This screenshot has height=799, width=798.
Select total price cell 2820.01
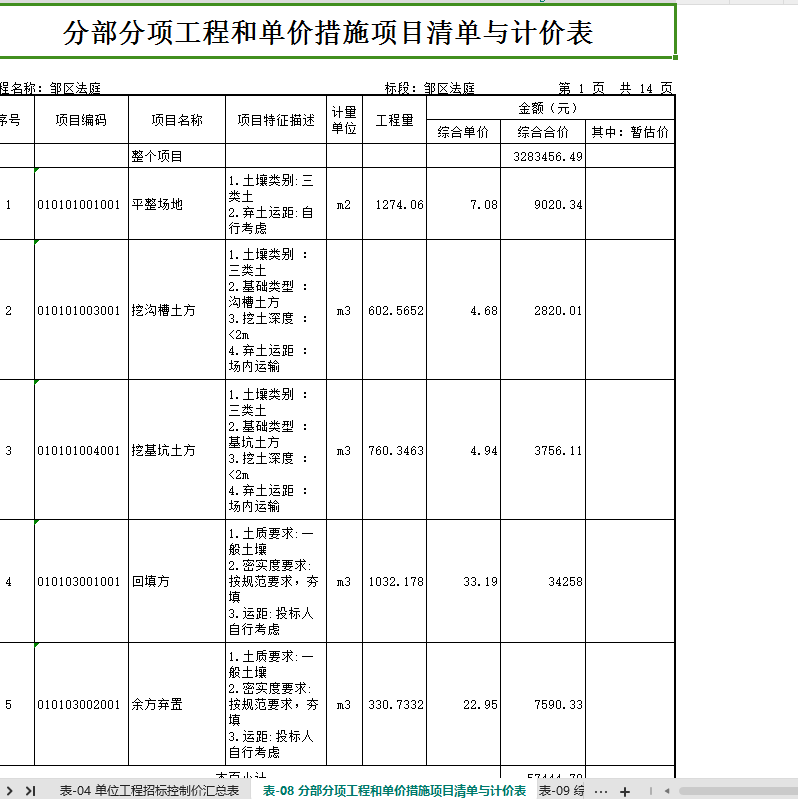pyautogui.click(x=543, y=310)
